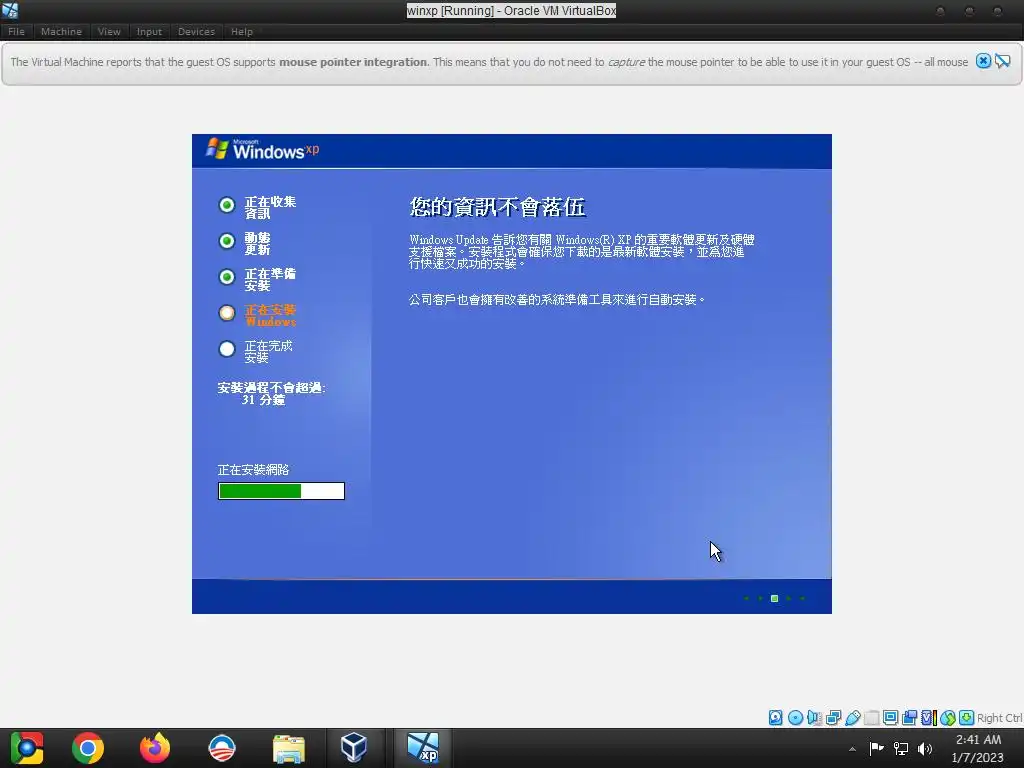
Task: Open the Devices menu
Action: pos(196,31)
